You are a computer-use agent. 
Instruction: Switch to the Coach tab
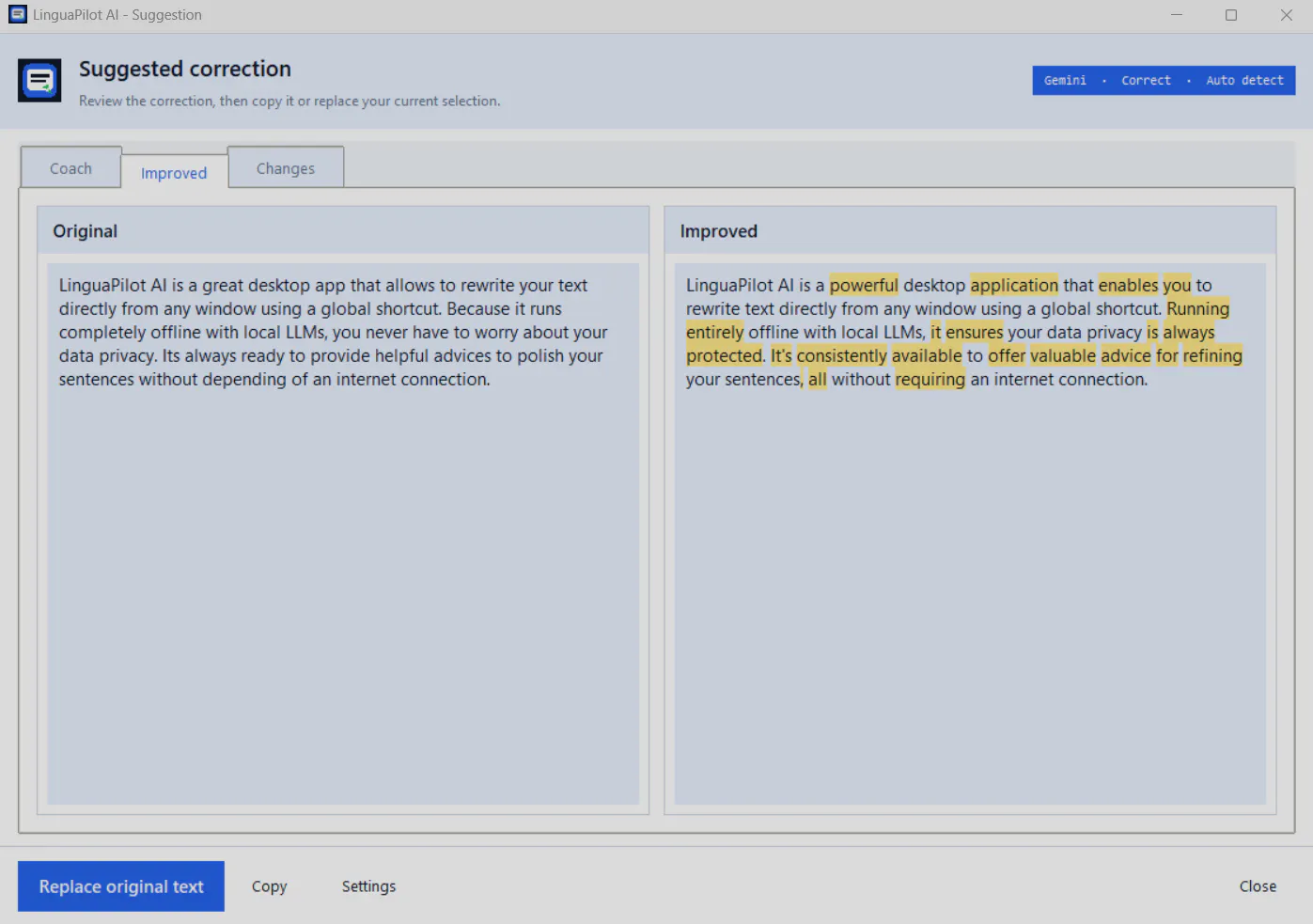(x=70, y=167)
